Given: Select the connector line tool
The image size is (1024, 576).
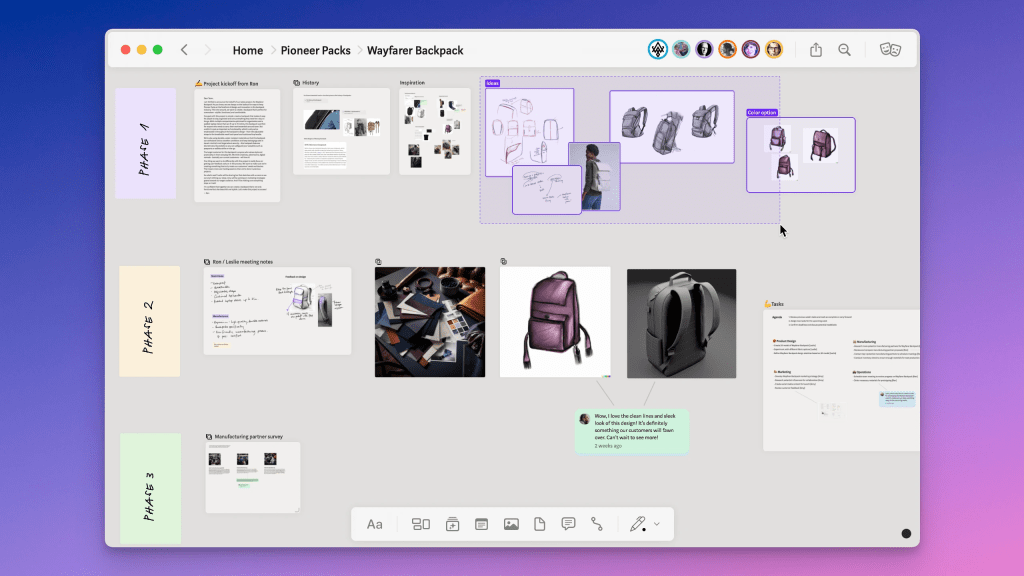Looking at the screenshot, I should (597, 524).
